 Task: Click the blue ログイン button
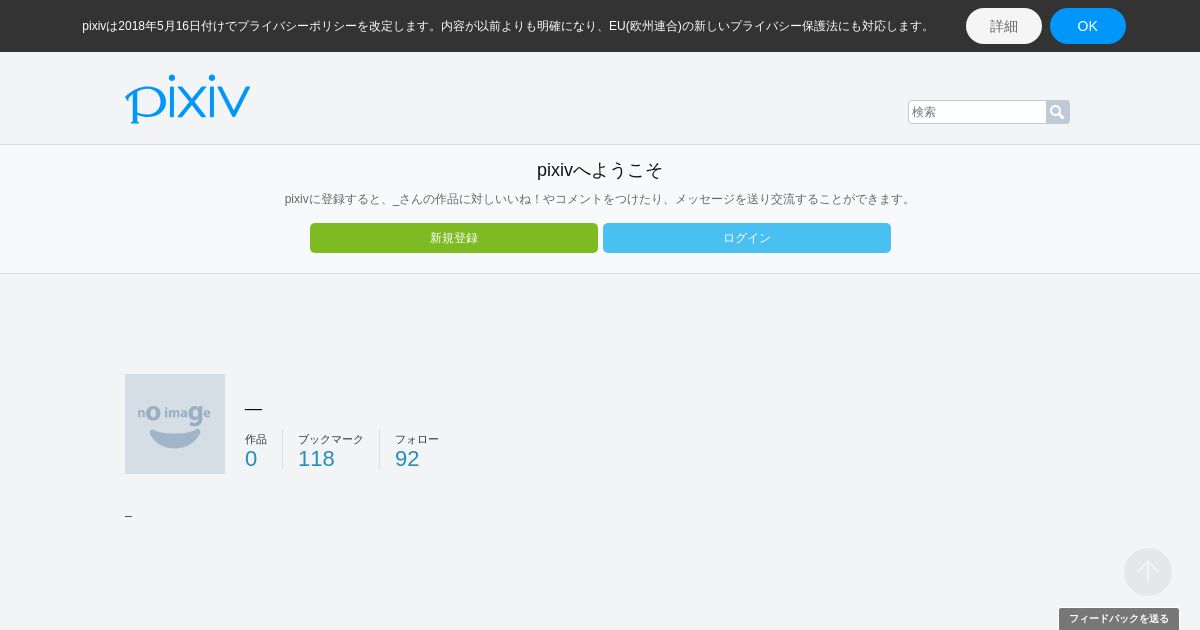747,238
